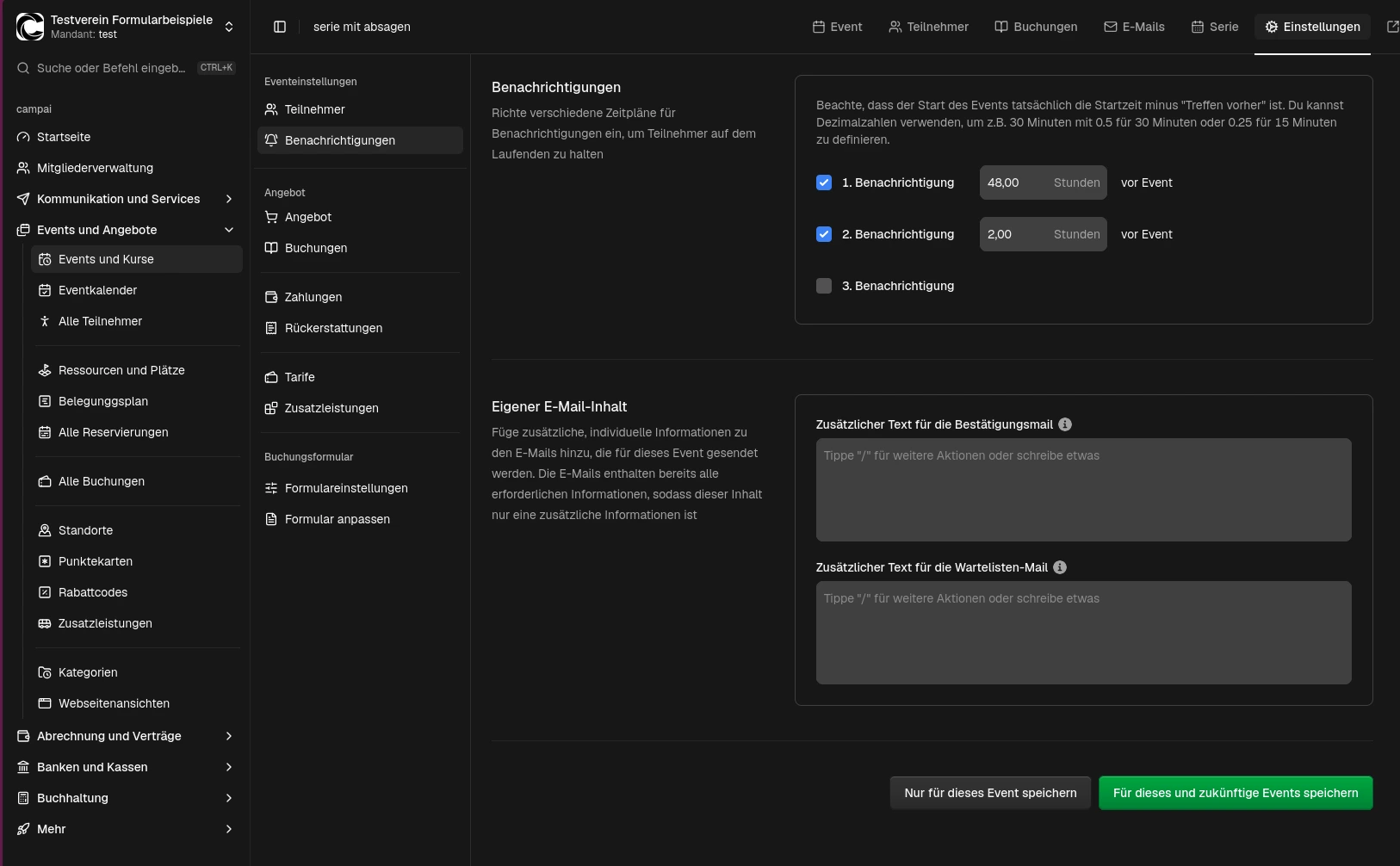
Task: Open the Testverein organization switcher
Action: (125, 27)
